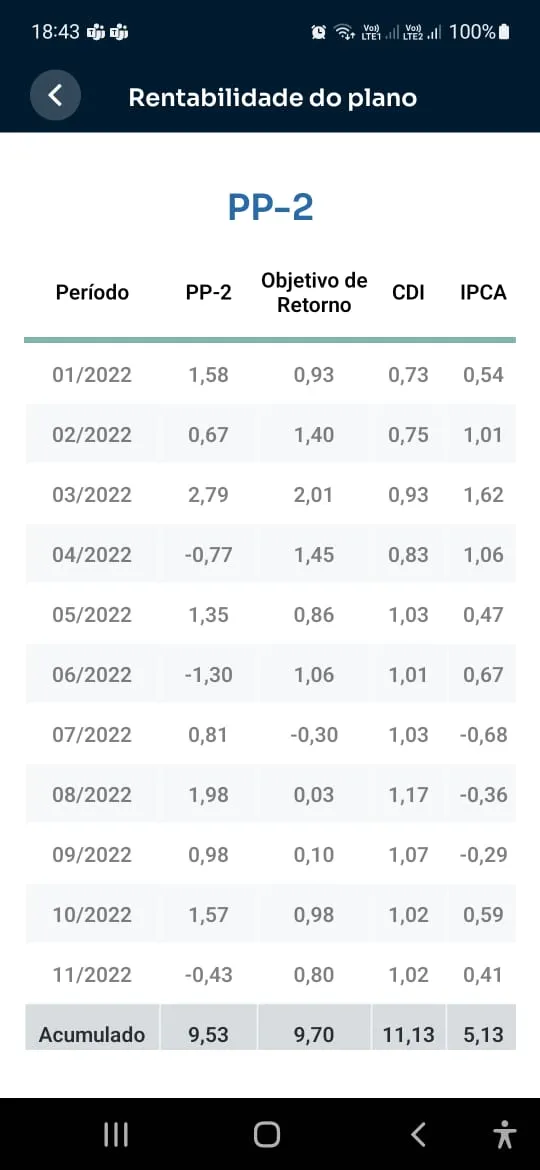Select the IPCA column header
Screen dimensions: 540x1170
483,292
